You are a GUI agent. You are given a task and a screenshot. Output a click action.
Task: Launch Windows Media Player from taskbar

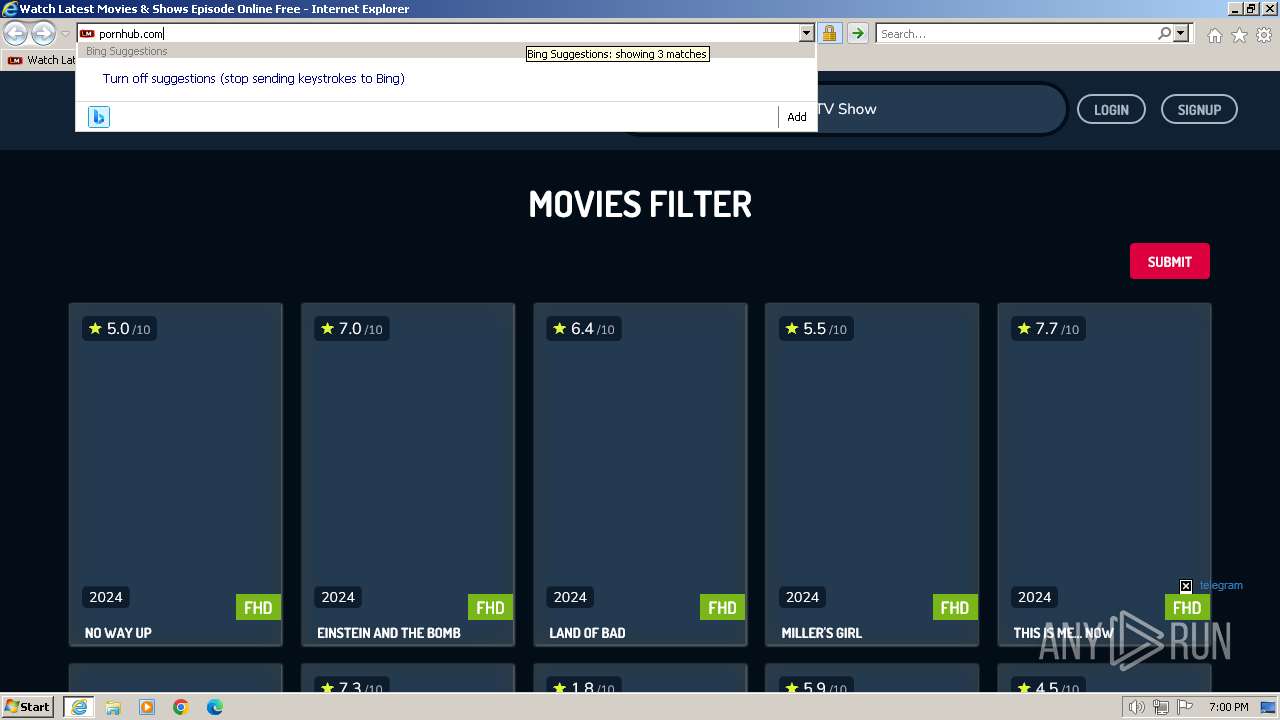click(147, 707)
